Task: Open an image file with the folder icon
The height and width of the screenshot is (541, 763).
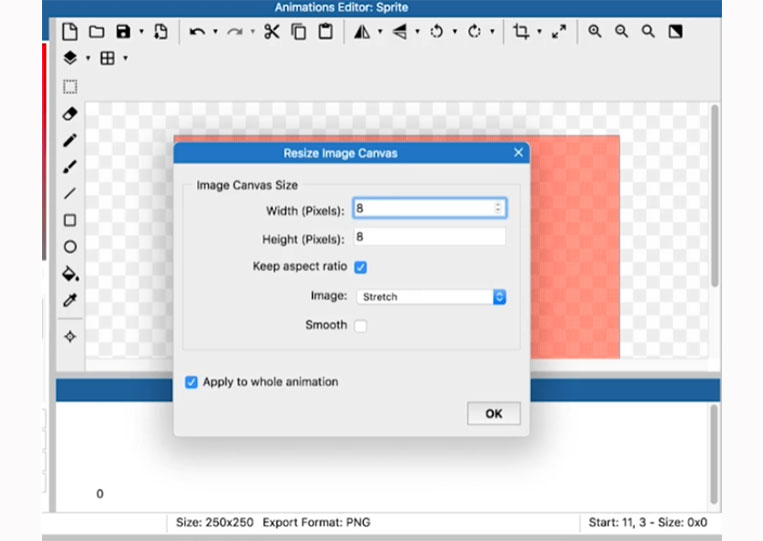Action: click(96, 32)
